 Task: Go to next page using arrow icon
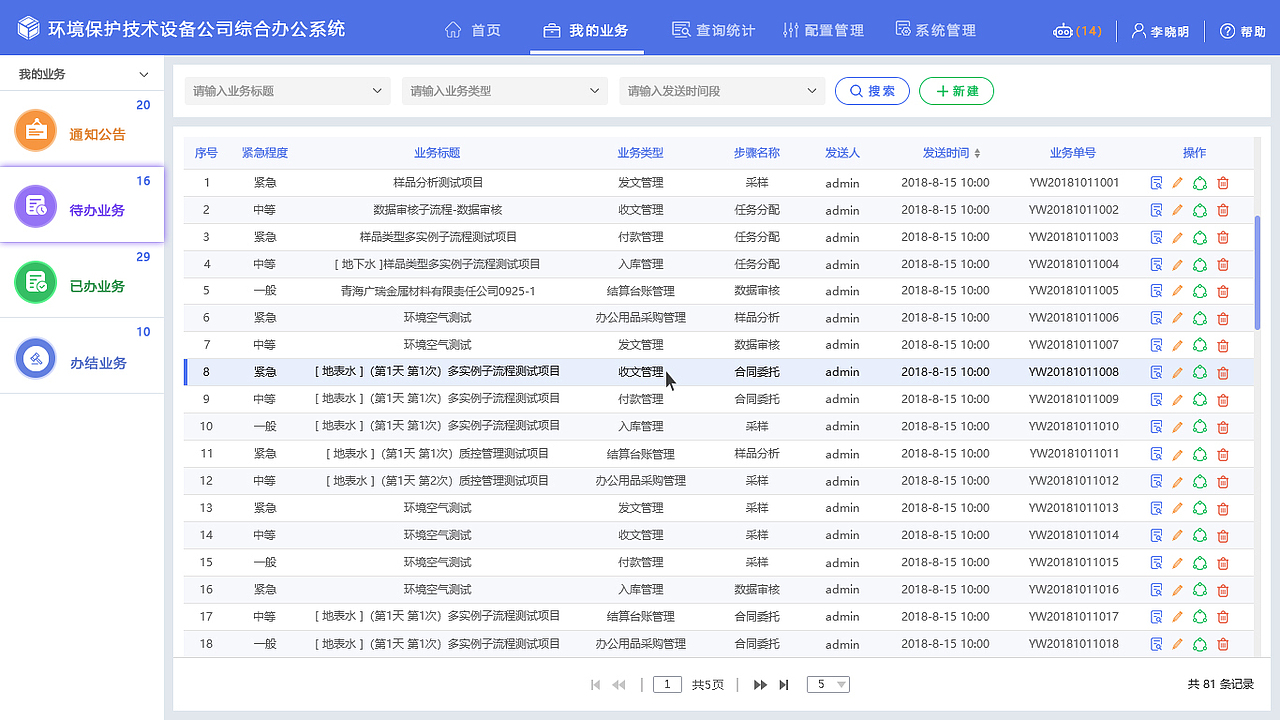coord(759,684)
